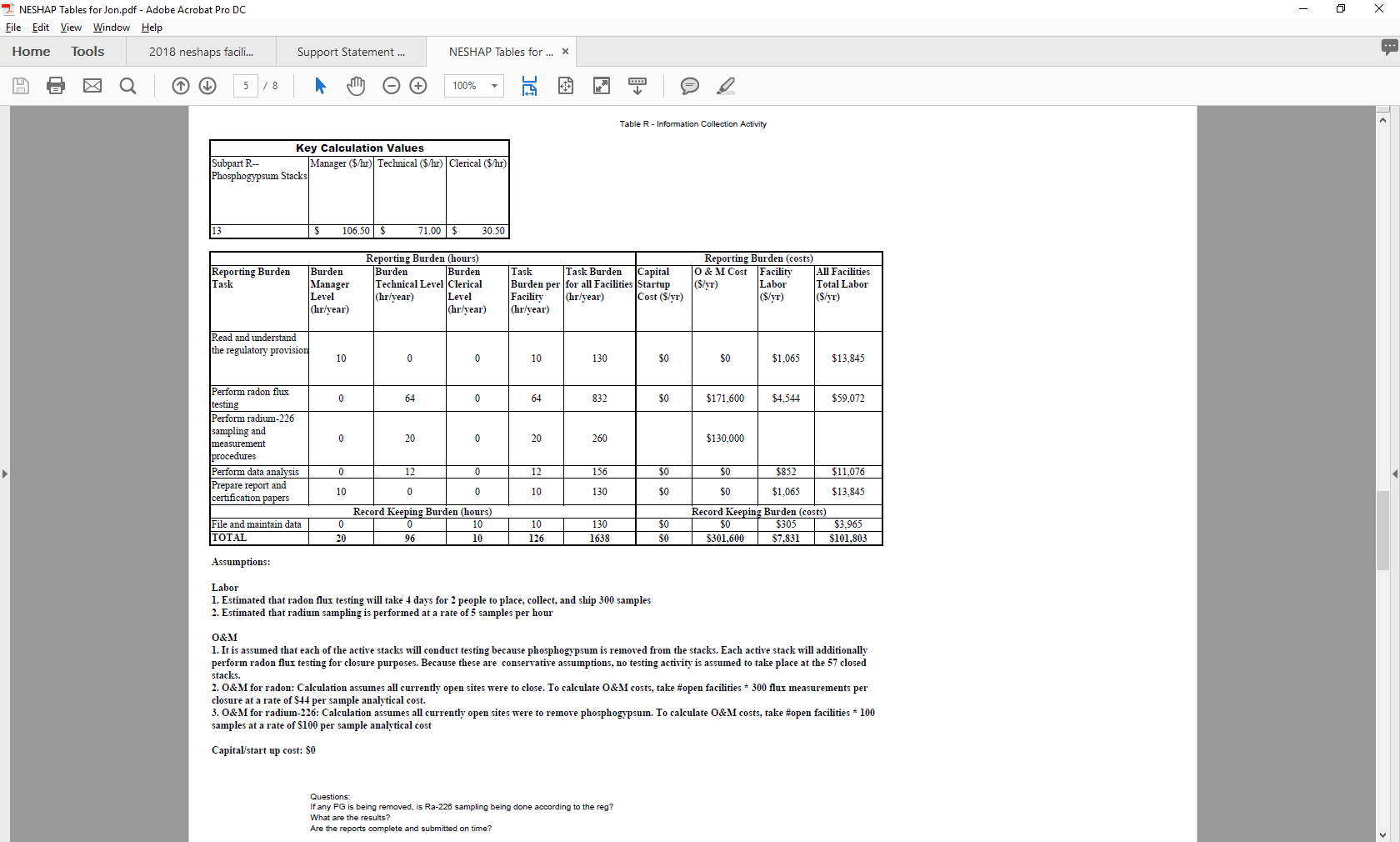Expand the right tools pane
This screenshot has width=1400, height=842.
1395,474
